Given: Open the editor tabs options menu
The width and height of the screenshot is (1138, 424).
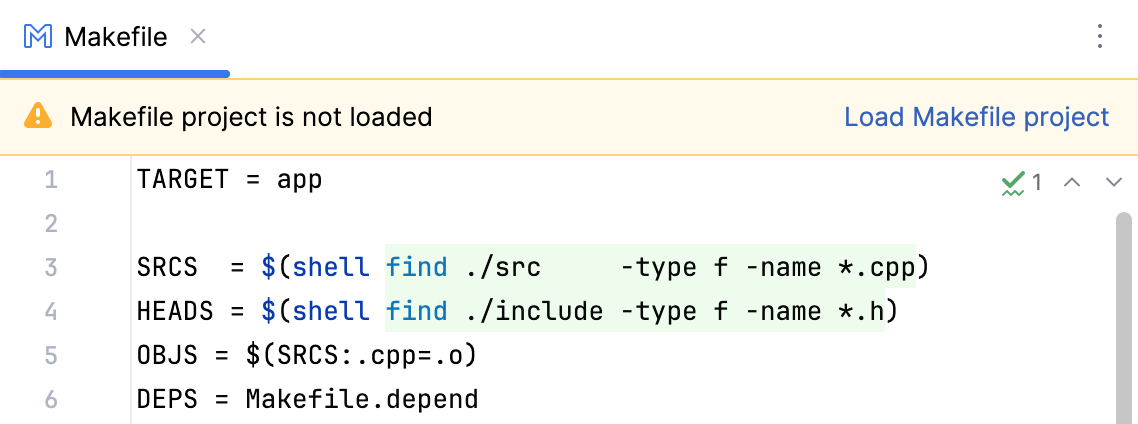Looking at the screenshot, I should coord(1100,37).
